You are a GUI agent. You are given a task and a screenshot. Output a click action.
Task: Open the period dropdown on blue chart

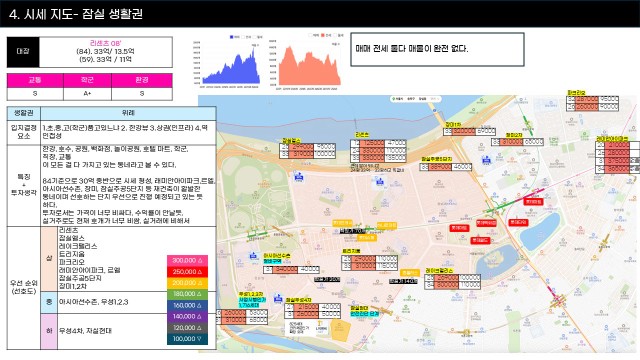255,45
